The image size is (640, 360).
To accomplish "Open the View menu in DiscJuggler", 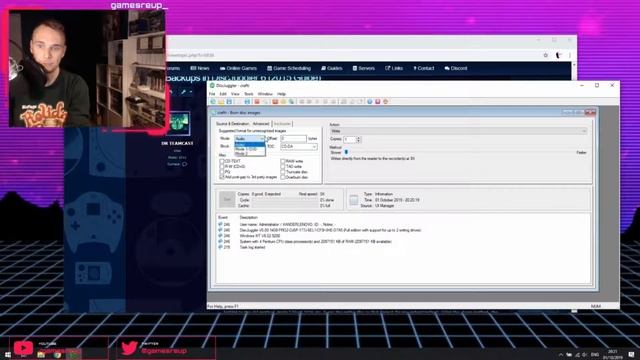I will point(235,94).
